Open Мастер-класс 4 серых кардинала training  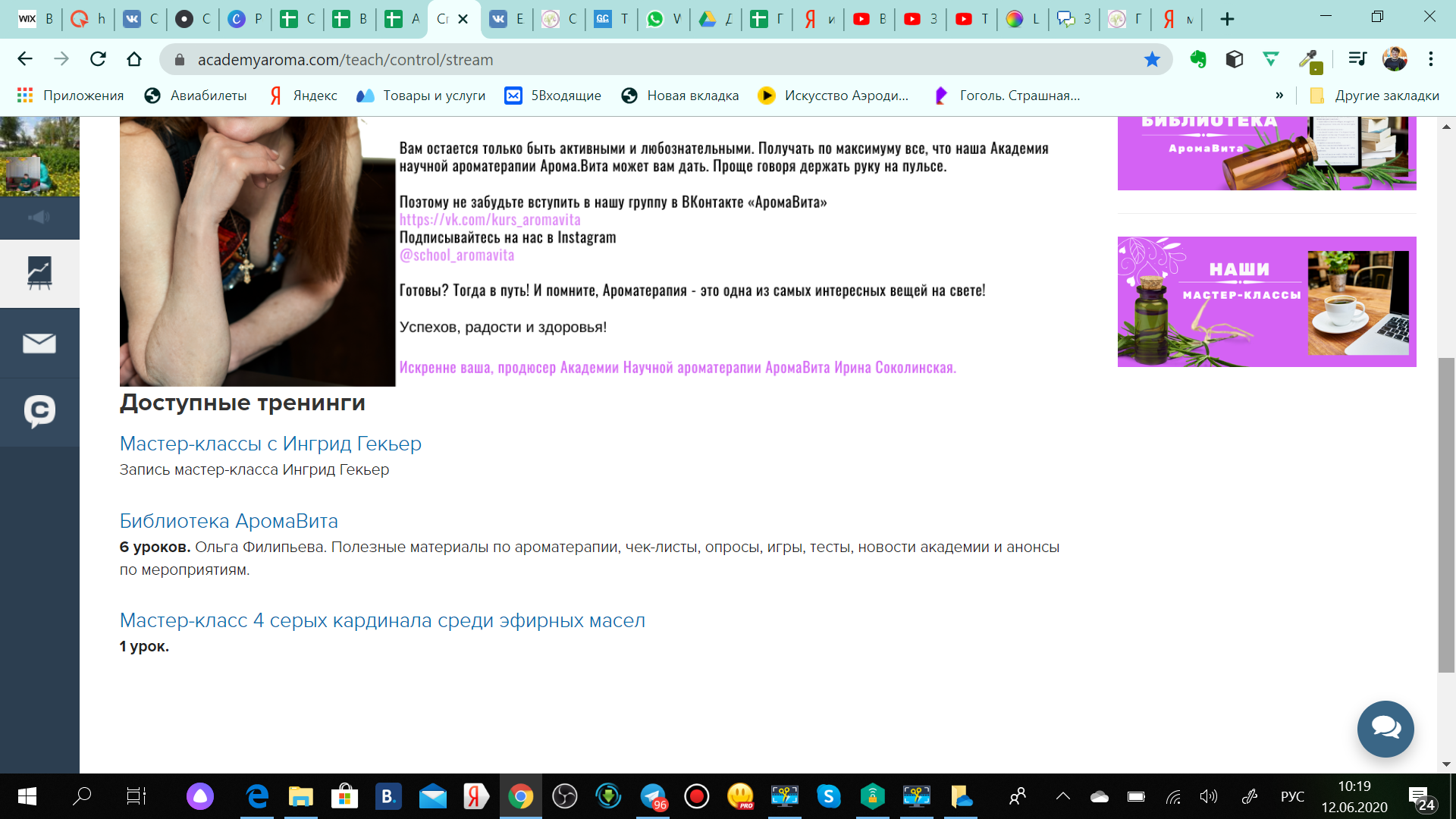tap(382, 620)
